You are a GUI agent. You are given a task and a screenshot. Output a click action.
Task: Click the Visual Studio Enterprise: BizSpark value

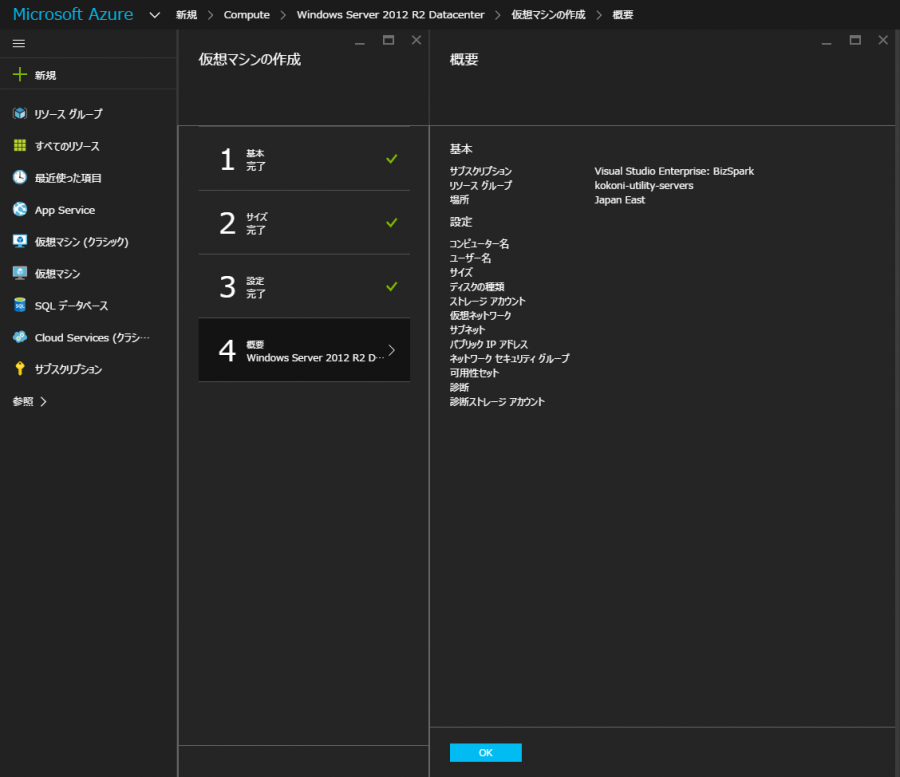[x=674, y=171]
